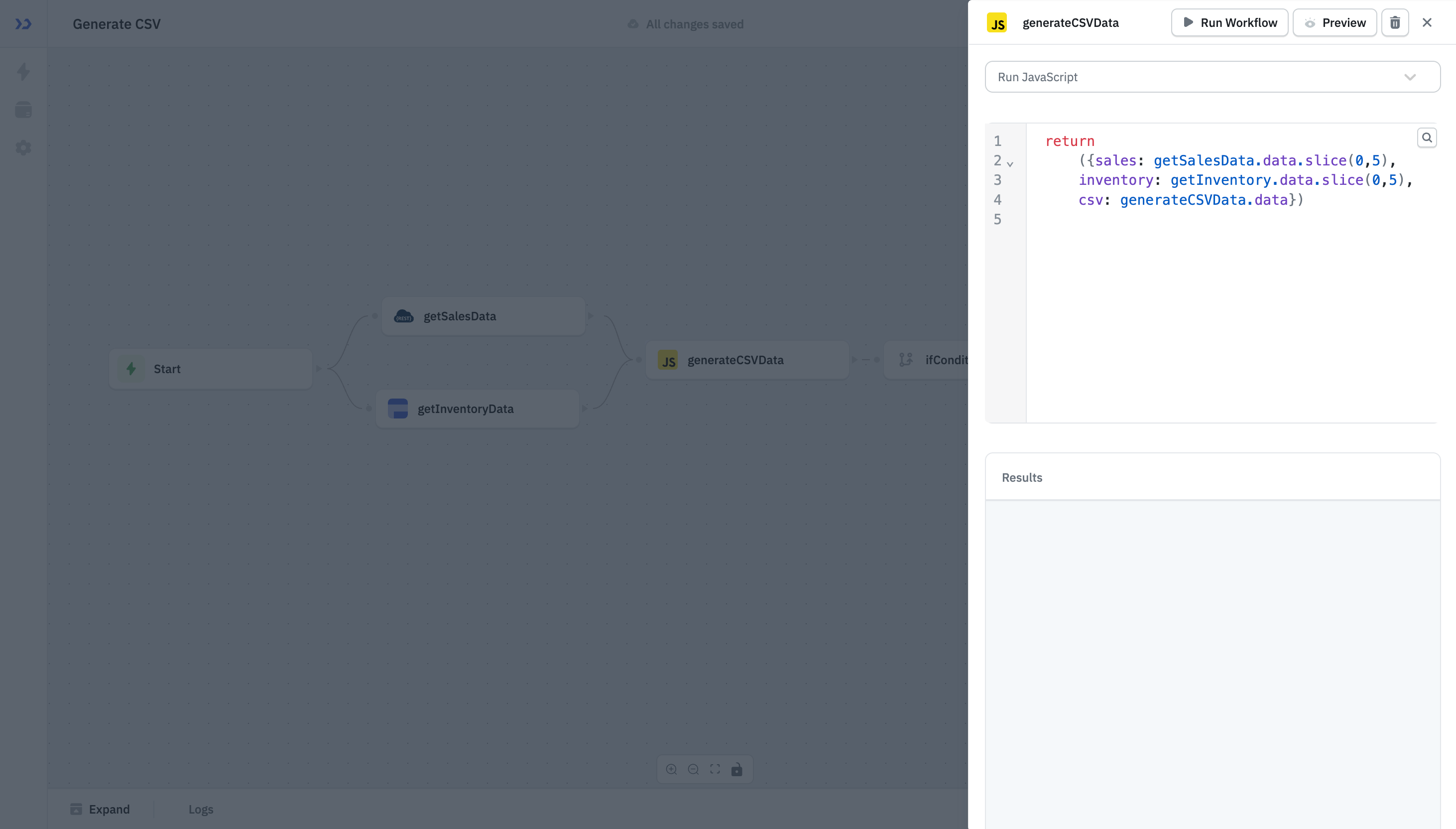The height and width of the screenshot is (829, 1456).
Task: Close the generateCSVData panel
Action: pyautogui.click(x=1427, y=22)
